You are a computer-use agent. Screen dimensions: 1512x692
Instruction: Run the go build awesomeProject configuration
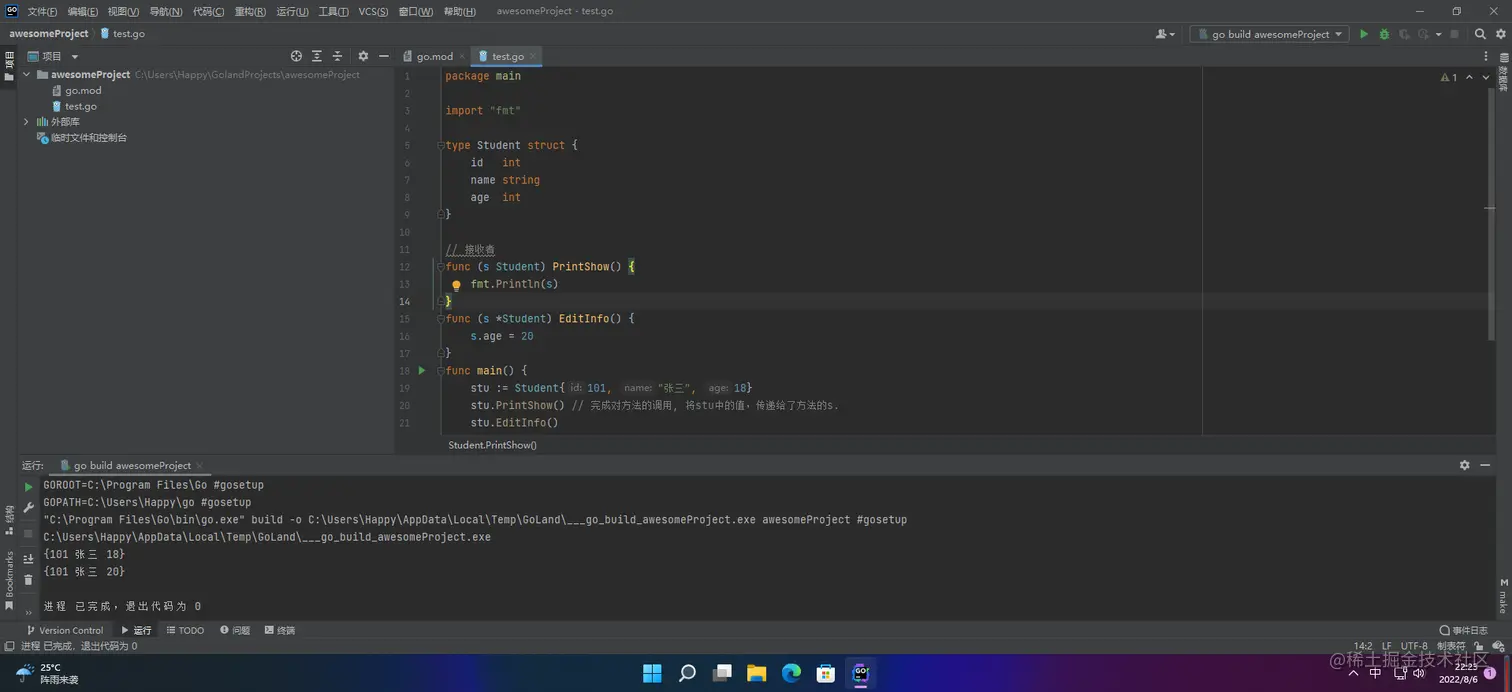1364,34
